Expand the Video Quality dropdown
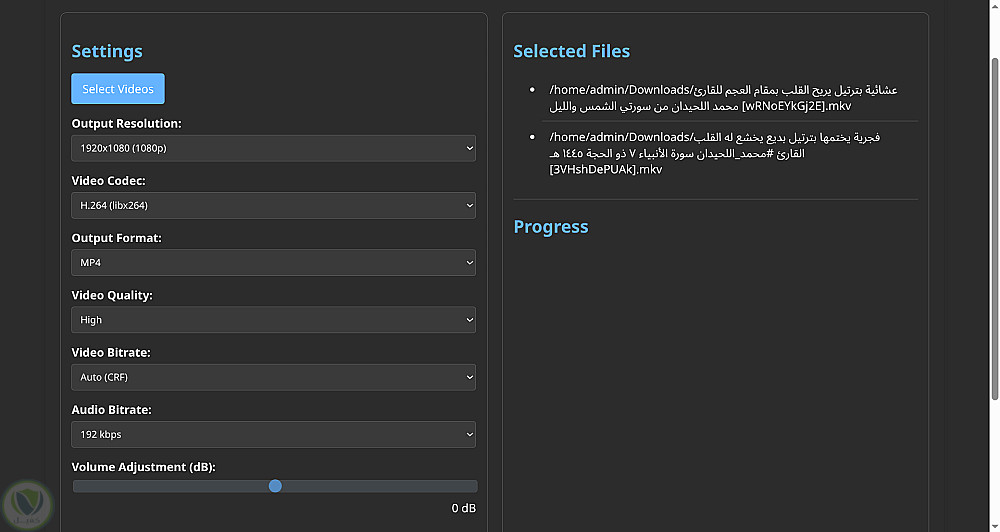Image resolution: width=1000 pixels, height=532 pixels. tap(273, 320)
